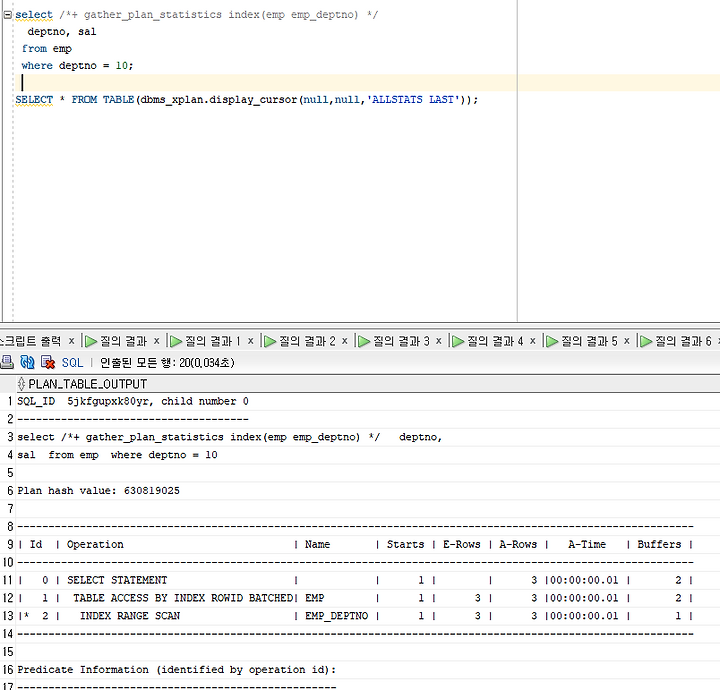Switch to the 질의 결과 5 tab

[x=589, y=341]
